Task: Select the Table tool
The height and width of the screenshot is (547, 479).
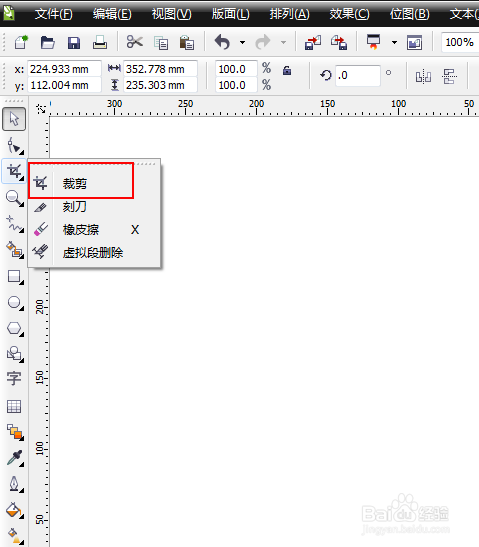Action: (14, 406)
